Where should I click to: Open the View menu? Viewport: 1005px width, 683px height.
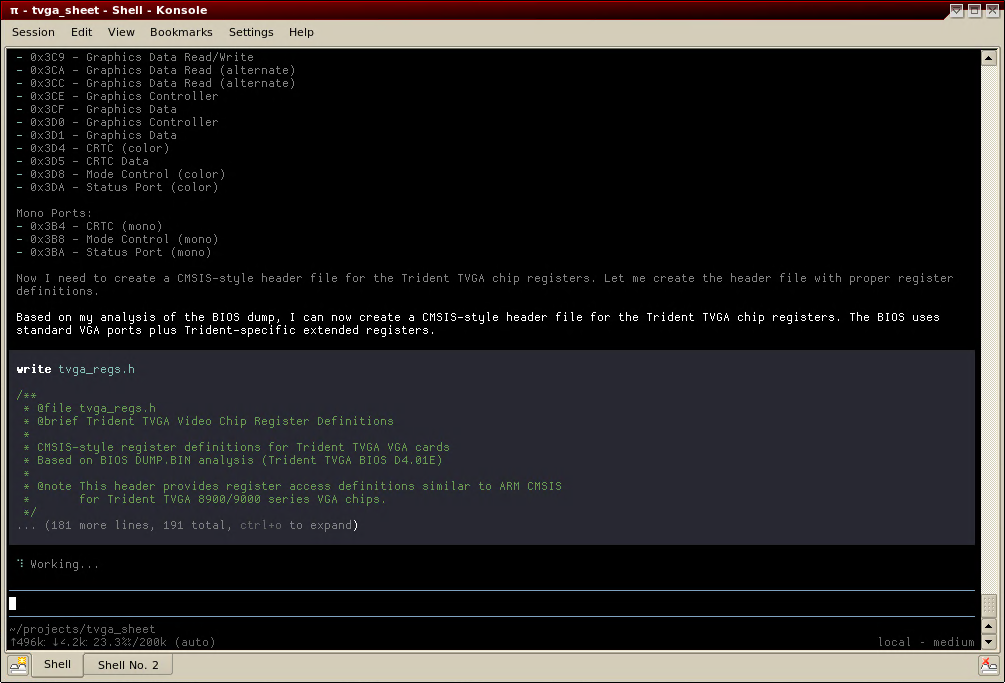tap(121, 32)
